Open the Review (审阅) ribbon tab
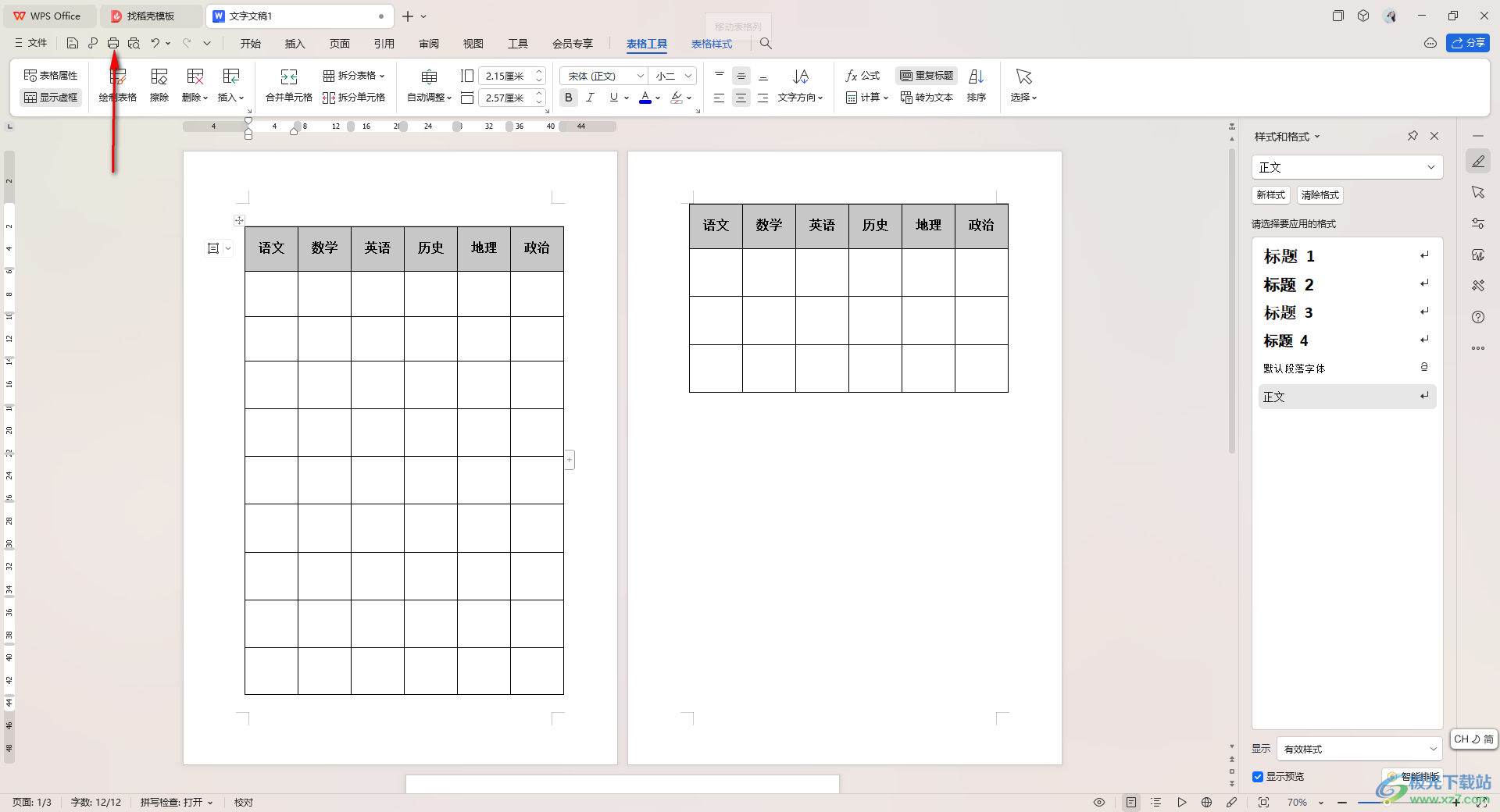This screenshot has width=1500, height=812. coord(429,44)
